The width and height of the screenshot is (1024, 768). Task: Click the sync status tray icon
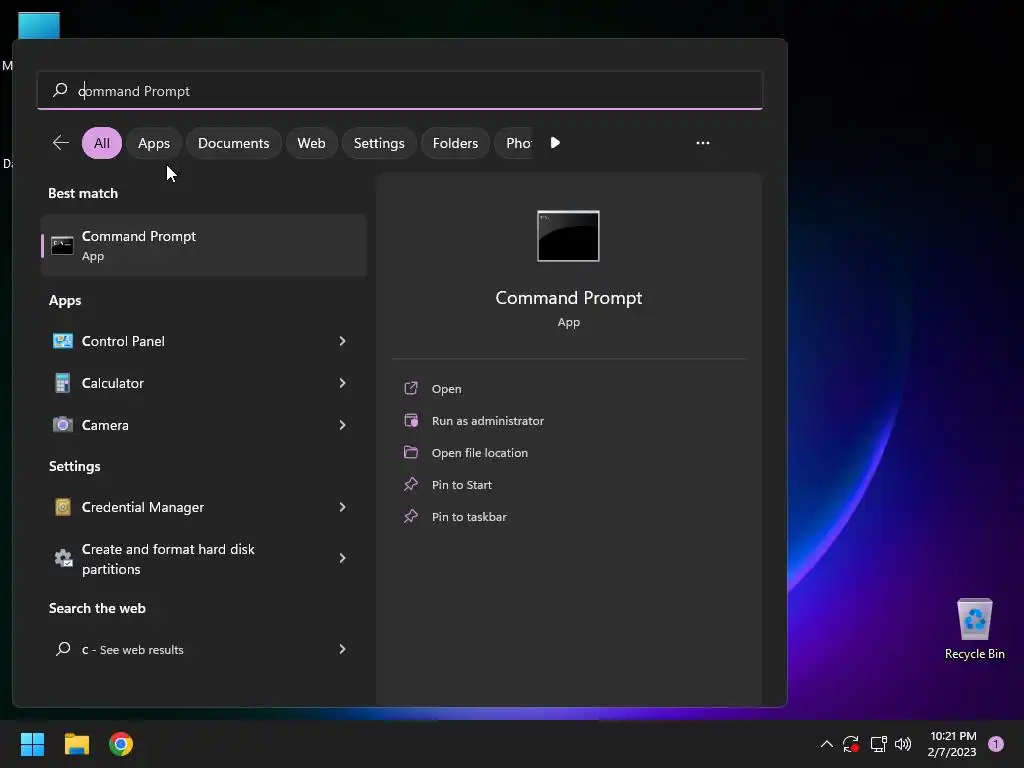coord(851,744)
